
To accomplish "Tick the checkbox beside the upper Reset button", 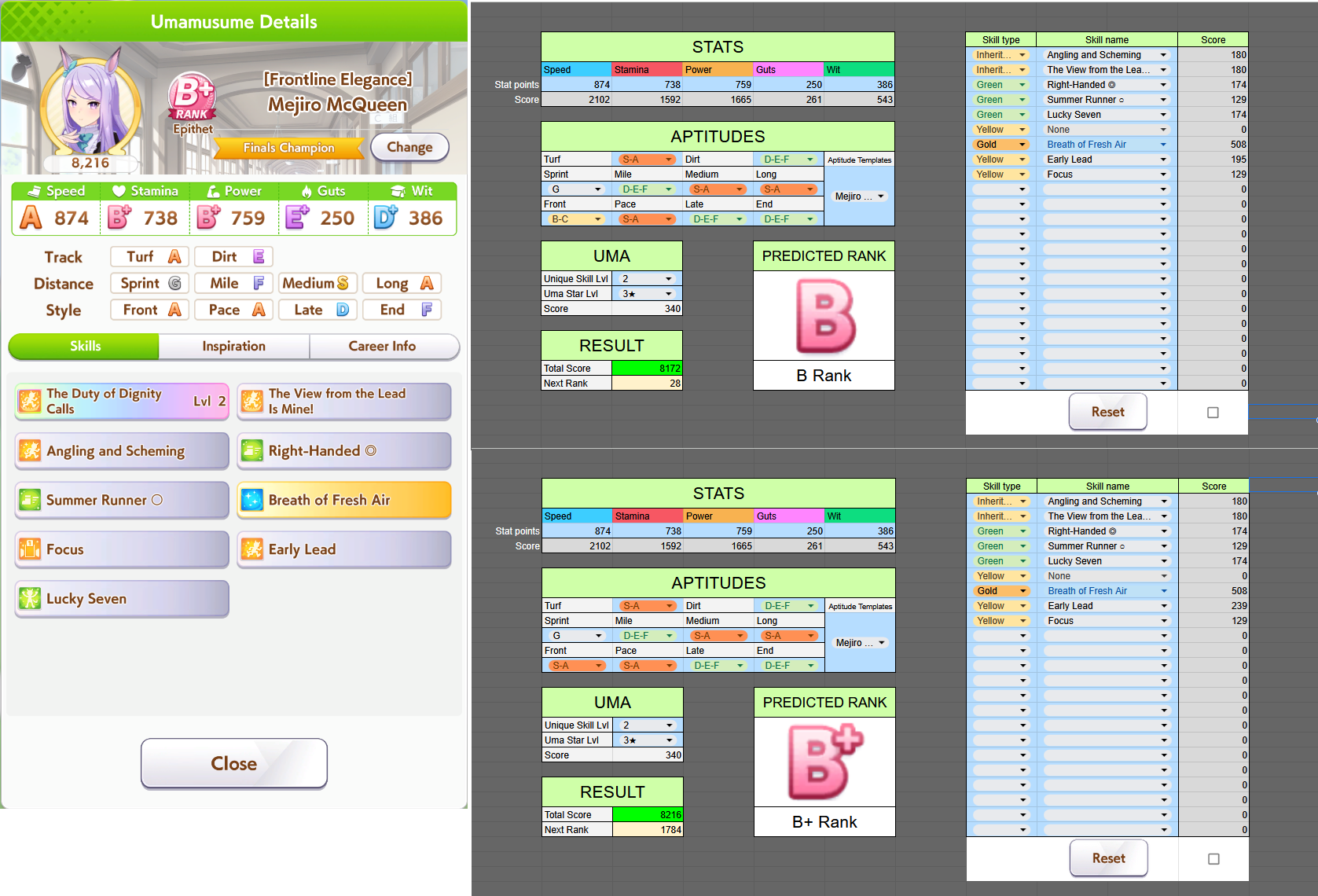I will 1213,413.
